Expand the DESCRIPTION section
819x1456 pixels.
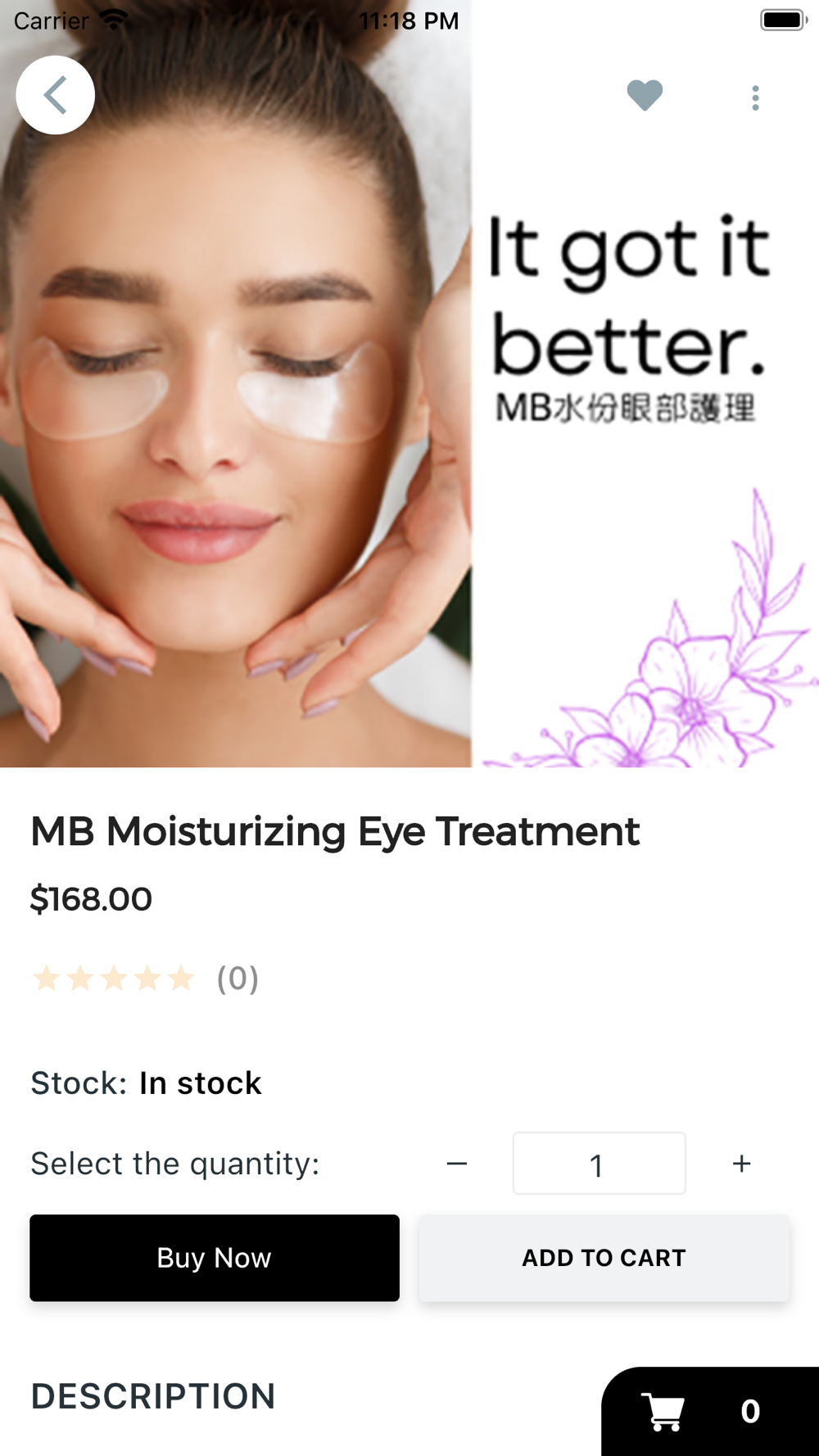tap(153, 1396)
